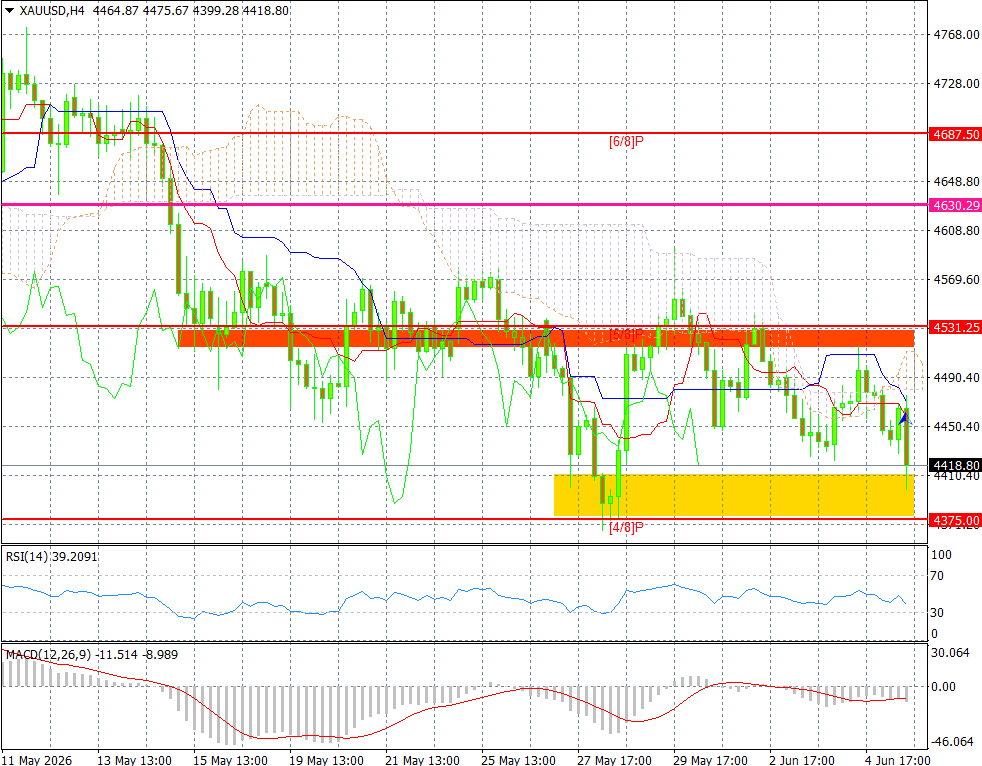Image resolution: width=982 pixels, height=766 pixels.
Task: Click the RSI(14) 39.2091 indicator label
Action: (x=51, y=556)
